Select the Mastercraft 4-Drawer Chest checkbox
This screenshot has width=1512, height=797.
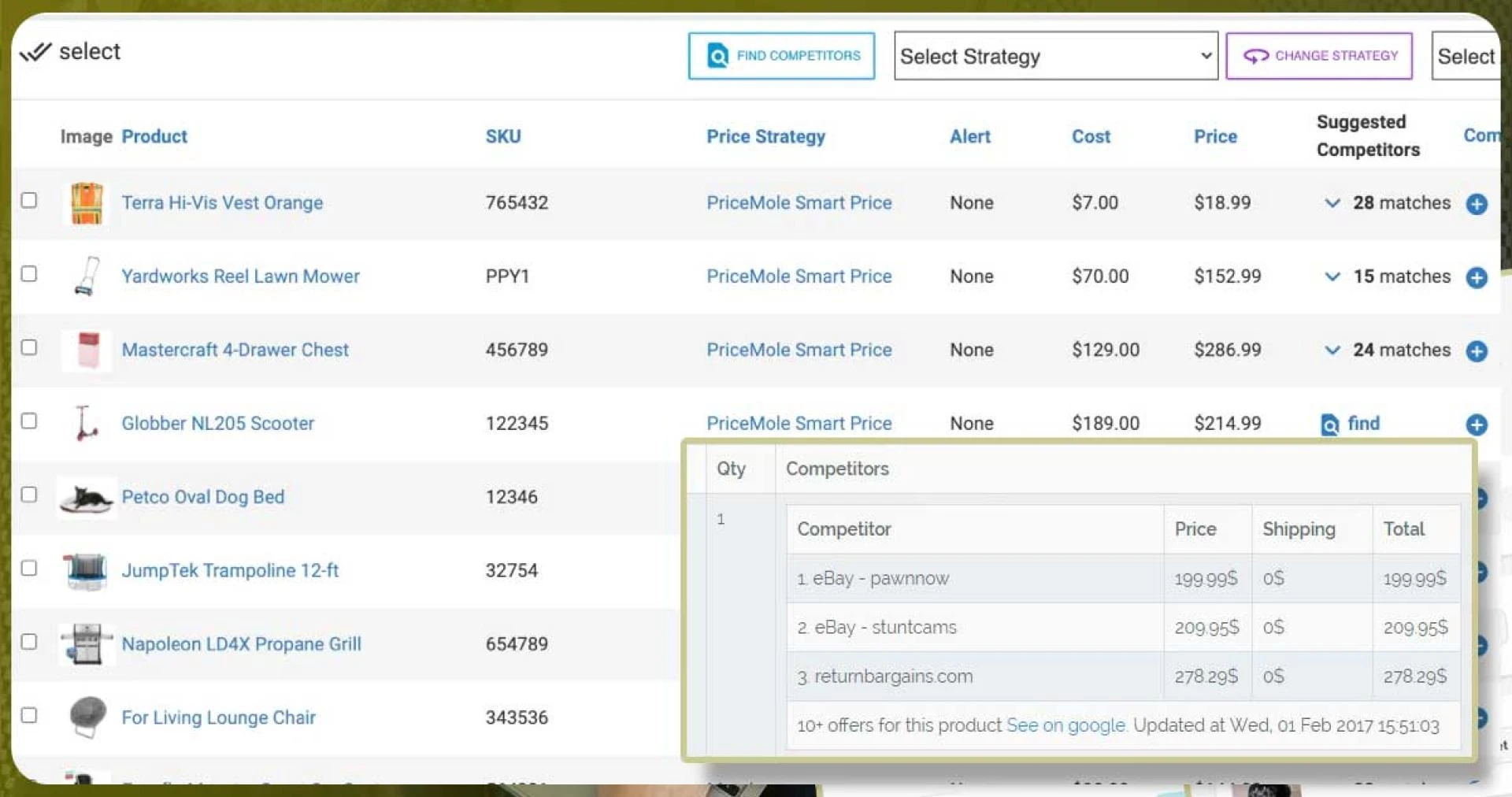tap(29, 347)
